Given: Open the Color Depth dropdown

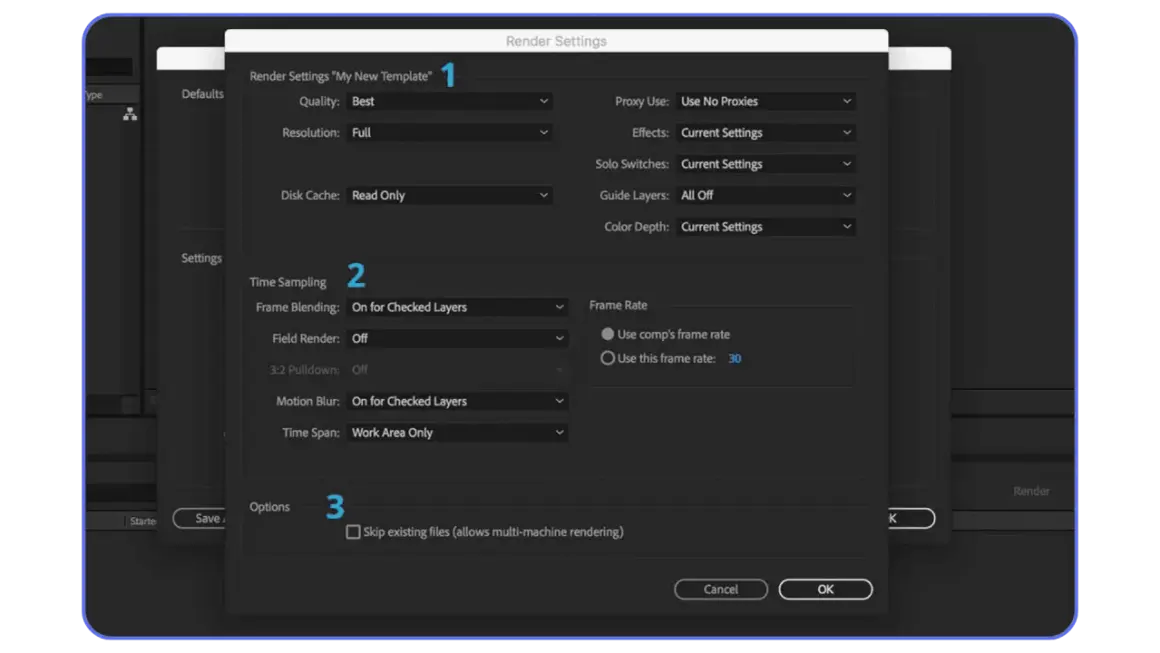Looking at the screenshot, I should [766, 227].
